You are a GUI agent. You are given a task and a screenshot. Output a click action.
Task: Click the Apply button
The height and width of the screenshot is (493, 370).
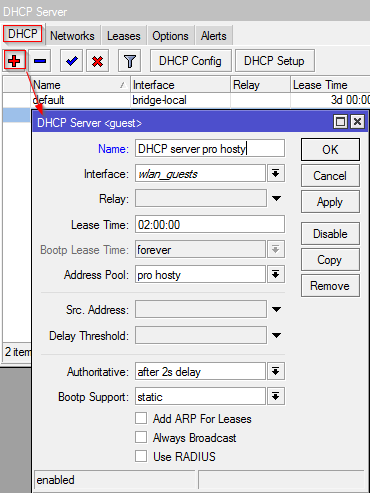[x=330, y=202]
